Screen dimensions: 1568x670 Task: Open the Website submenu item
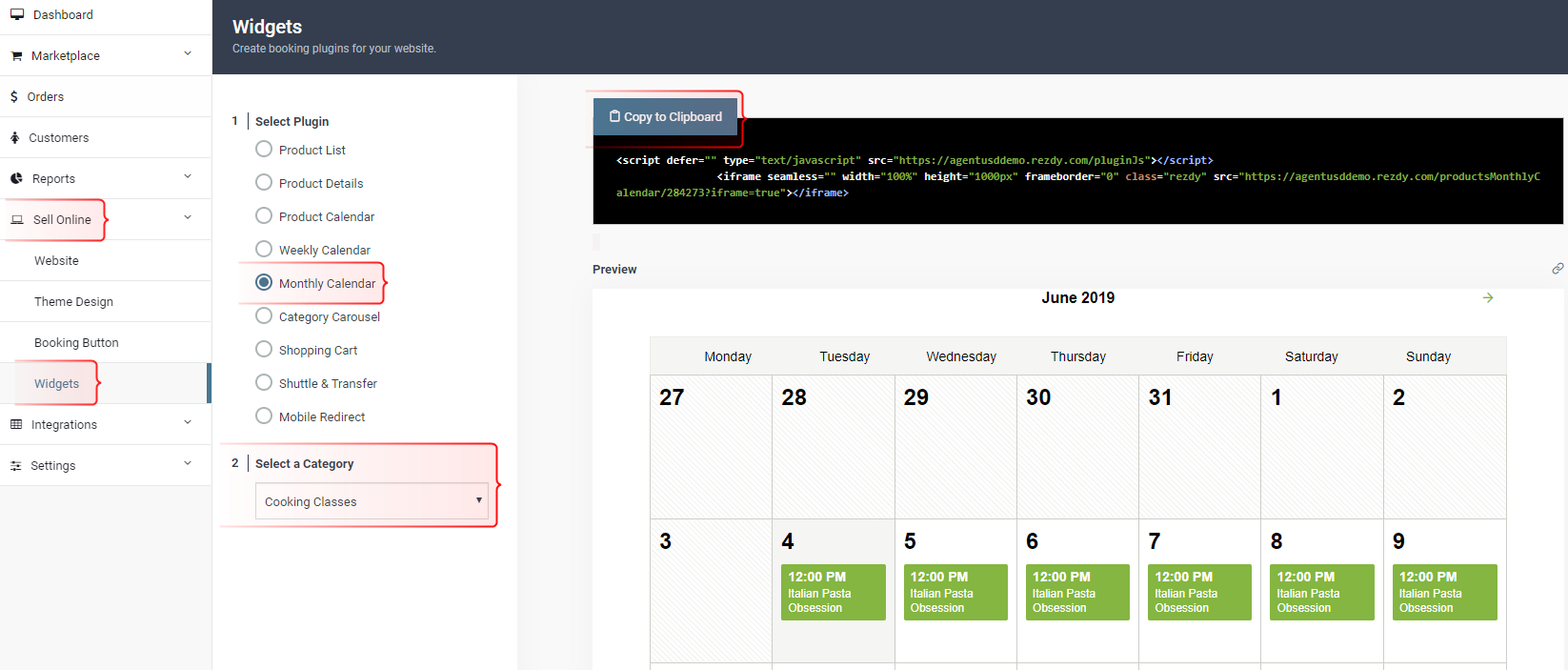tap(106, 260)
